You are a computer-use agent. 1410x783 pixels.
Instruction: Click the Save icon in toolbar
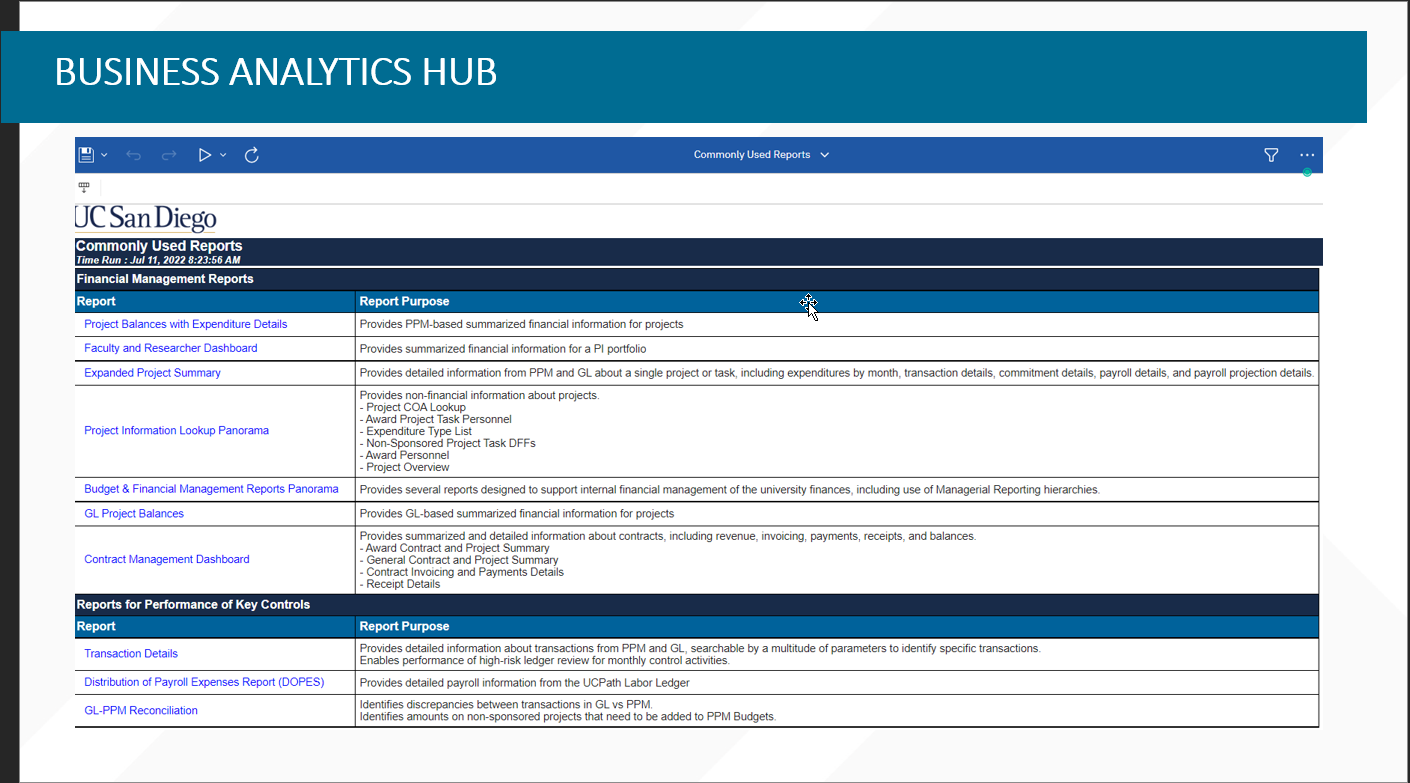(x=86, y=155)
